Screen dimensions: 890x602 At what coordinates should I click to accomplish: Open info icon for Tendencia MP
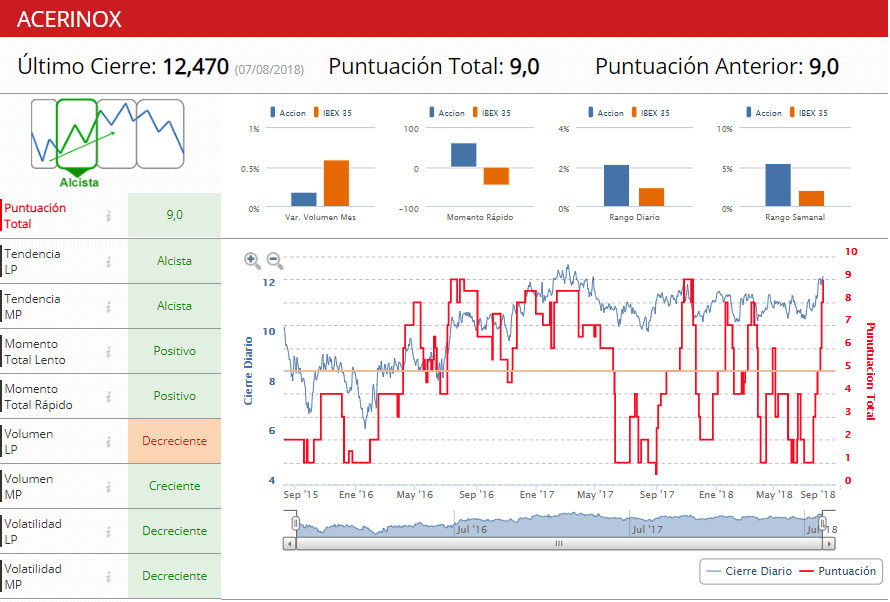(108, 306)
